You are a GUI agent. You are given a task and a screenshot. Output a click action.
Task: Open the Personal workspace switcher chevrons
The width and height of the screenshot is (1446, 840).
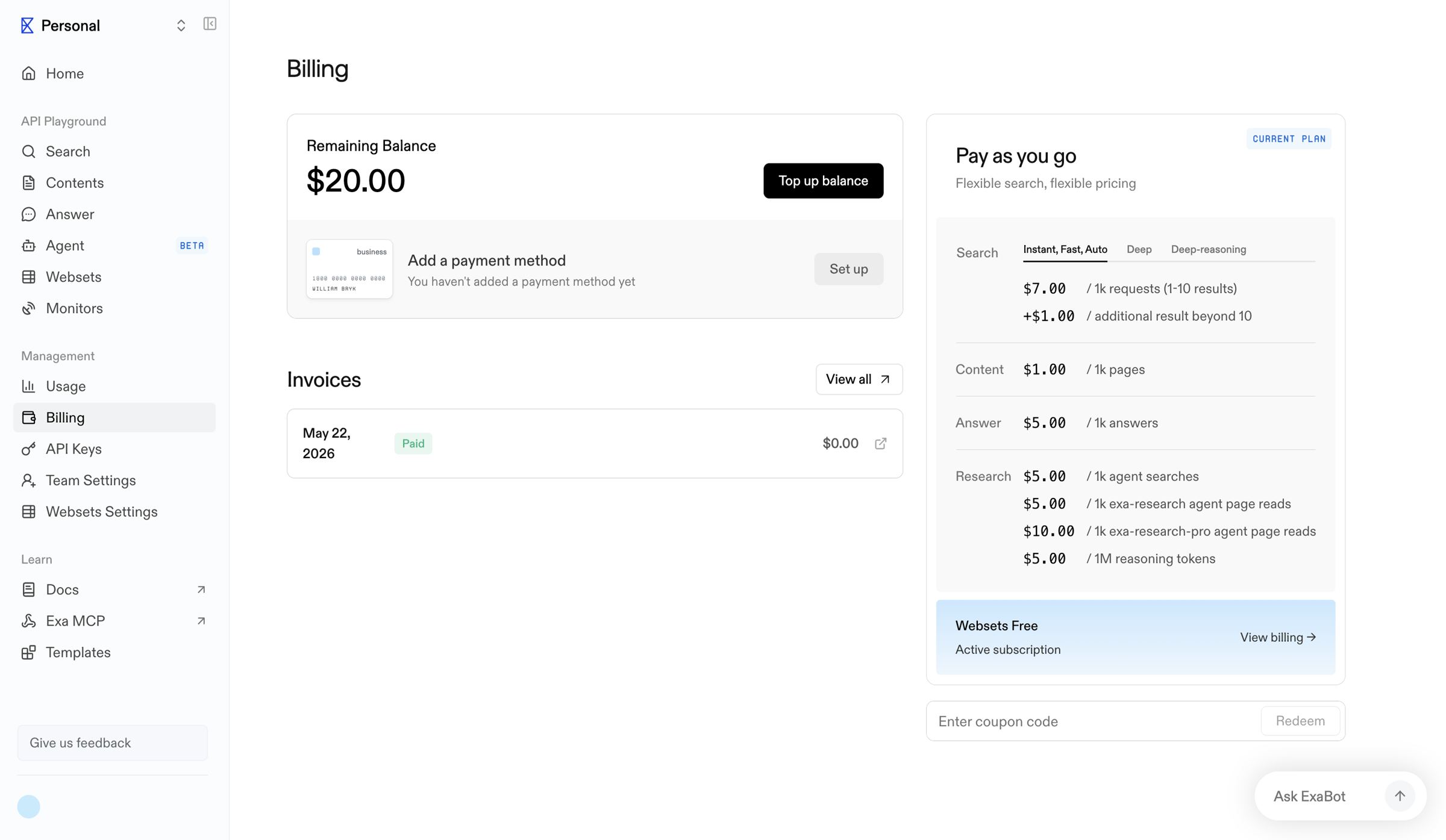(181, 25)
